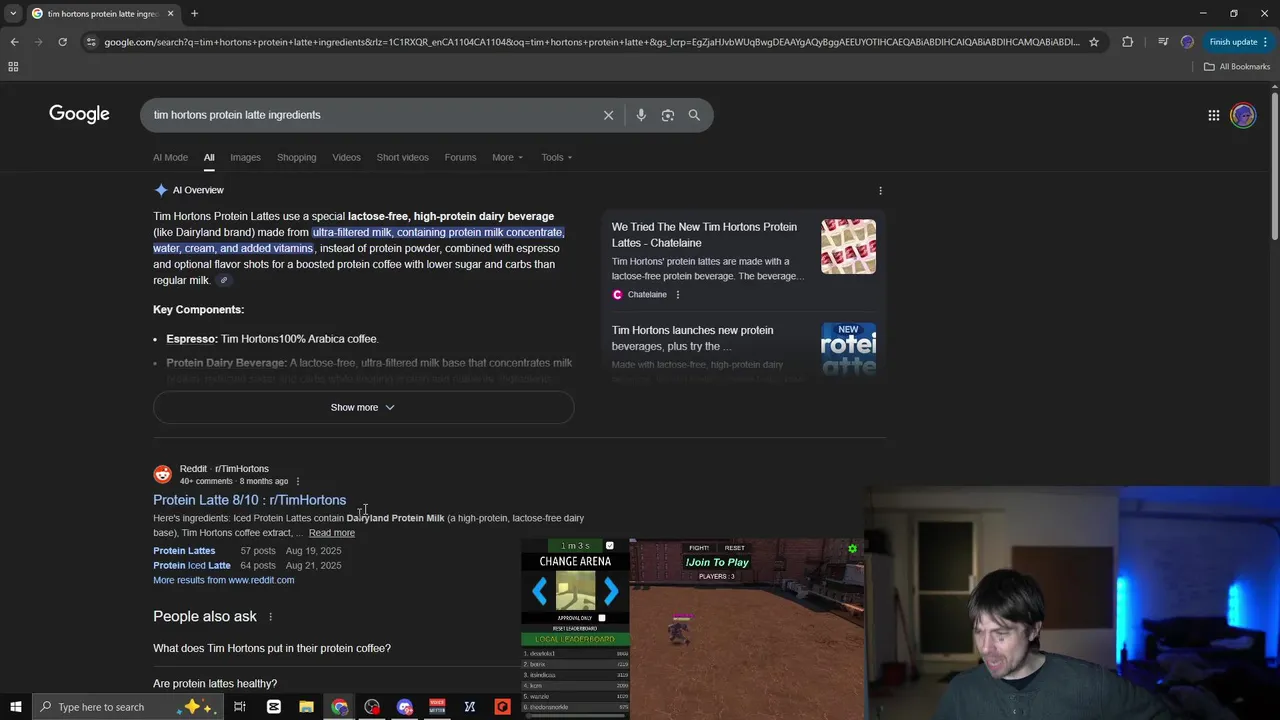Open Protein Latte 8/10 Reddit result
Screen dimensions: 1280x720
[x=249, y=500]
